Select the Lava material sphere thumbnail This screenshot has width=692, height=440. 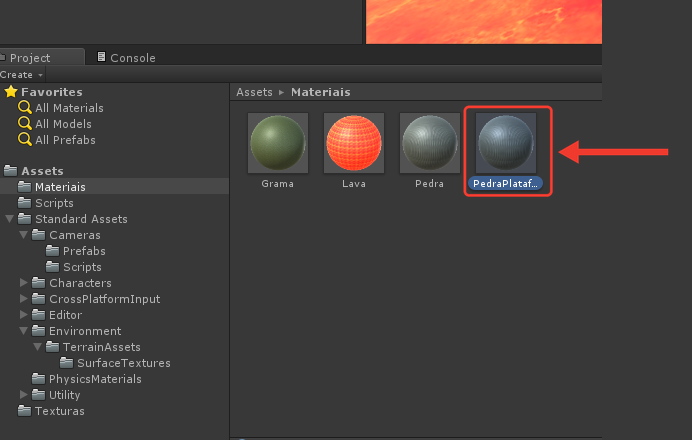(x=354, y=143)
